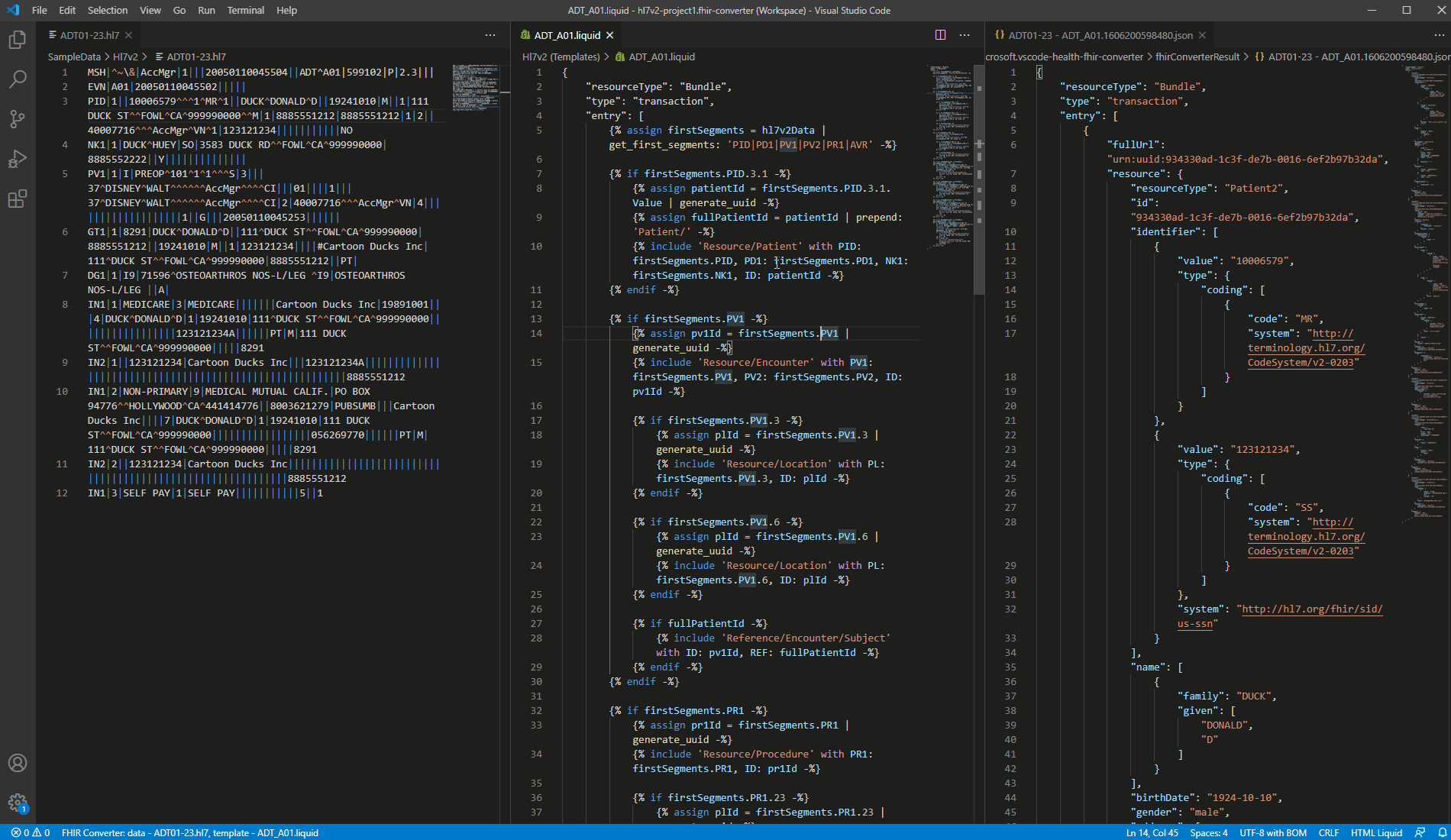This screenshot has height=840, width=1451.
Task: Click the Hl7v2 (Templates) breadcrumb
Action: 561,57
